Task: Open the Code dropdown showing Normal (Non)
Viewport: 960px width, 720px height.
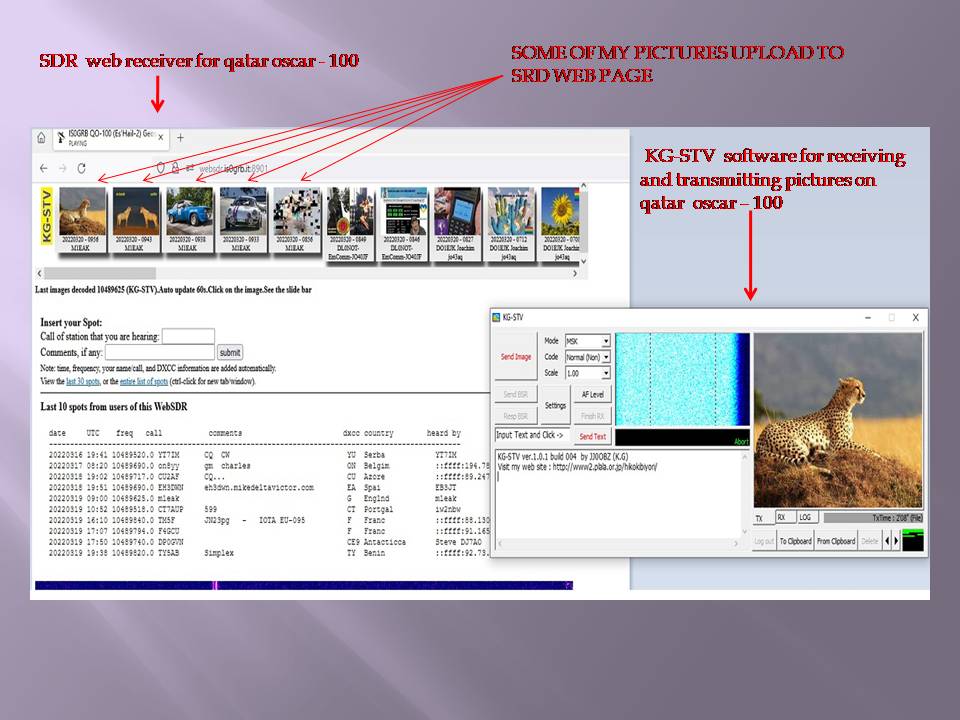Action: click(x=587, y=357)
